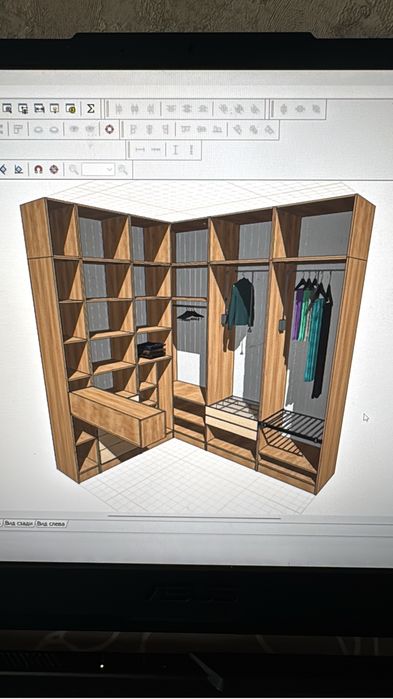This screenshot has height=699, width=393.
Task: Open the zoom level dropdown
Action: click(x=98, y=169)
